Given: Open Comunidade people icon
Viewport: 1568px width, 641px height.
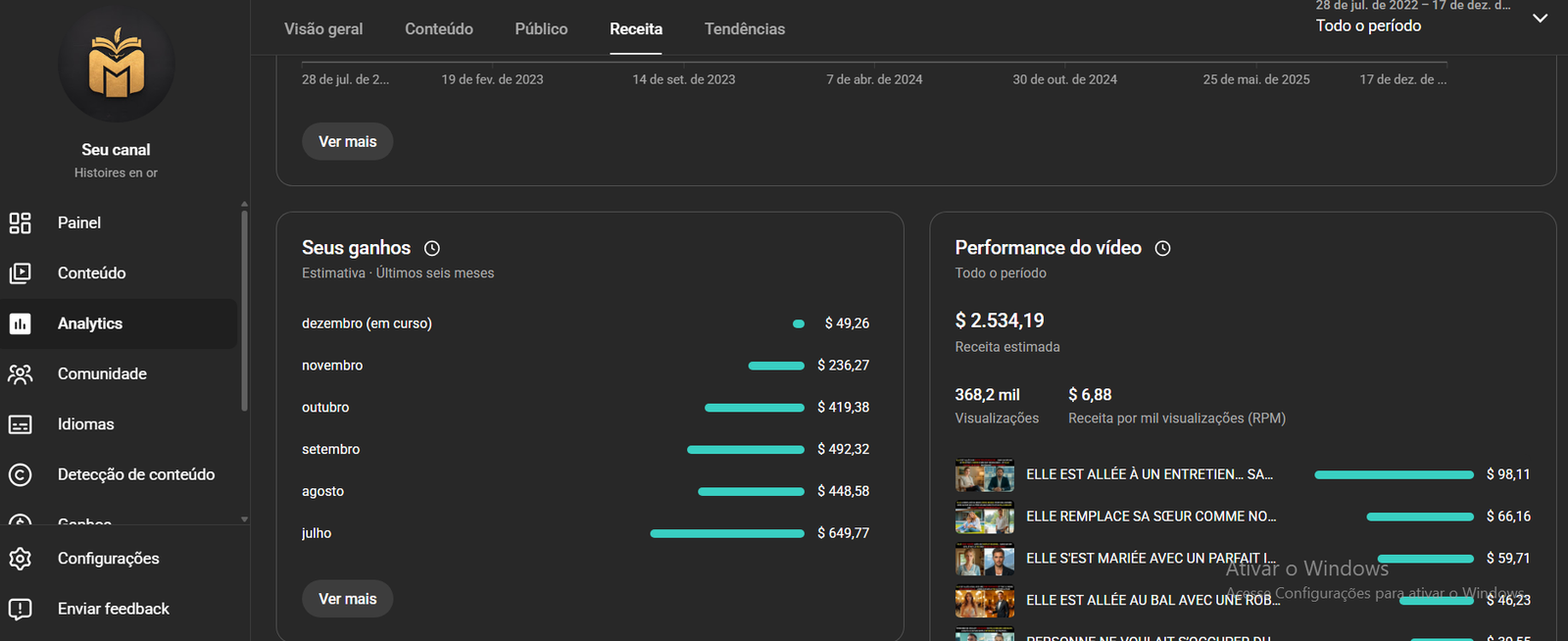Looking at the screenshot, I should click(20, 373).
